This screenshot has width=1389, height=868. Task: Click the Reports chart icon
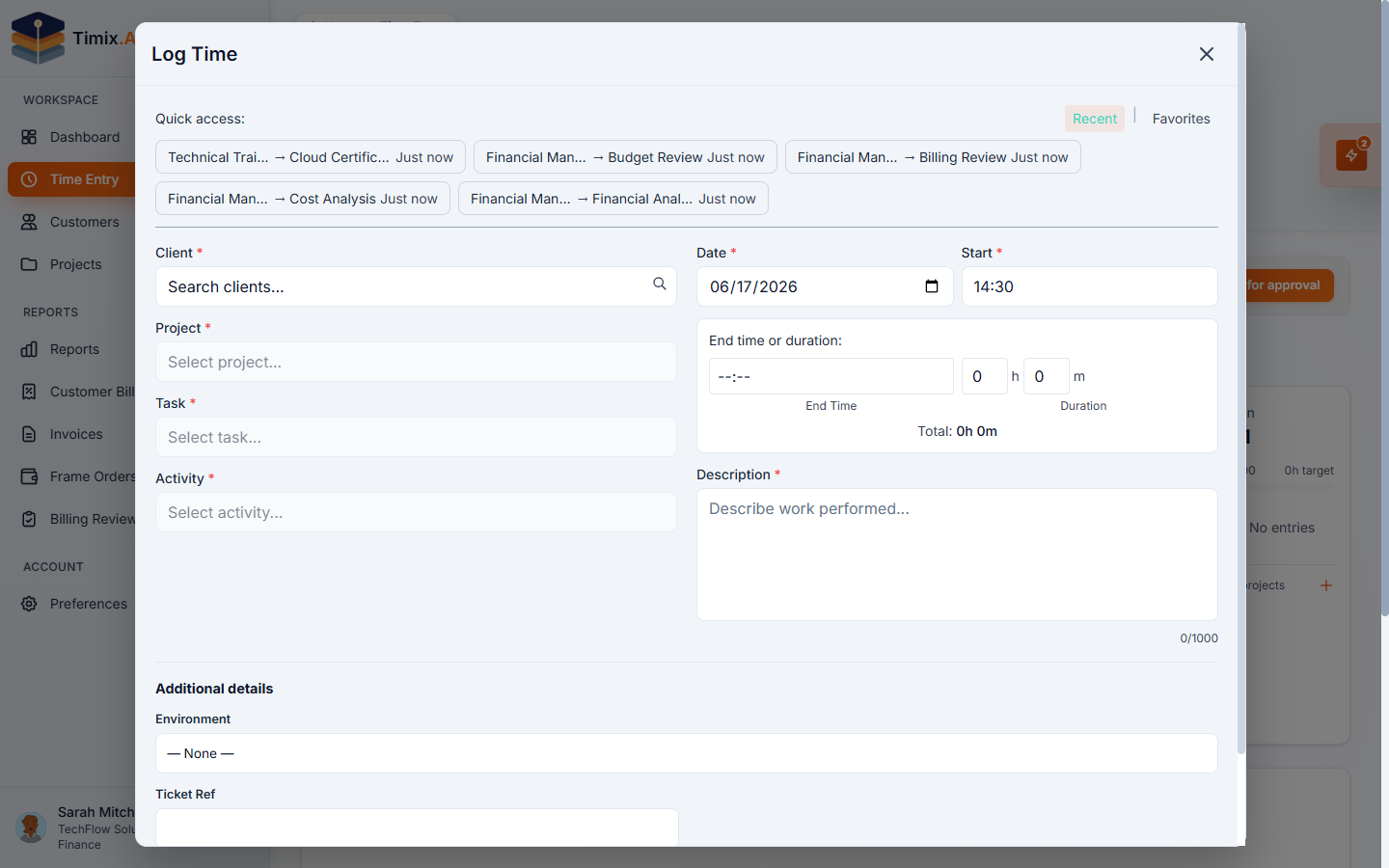coord(29,349)
